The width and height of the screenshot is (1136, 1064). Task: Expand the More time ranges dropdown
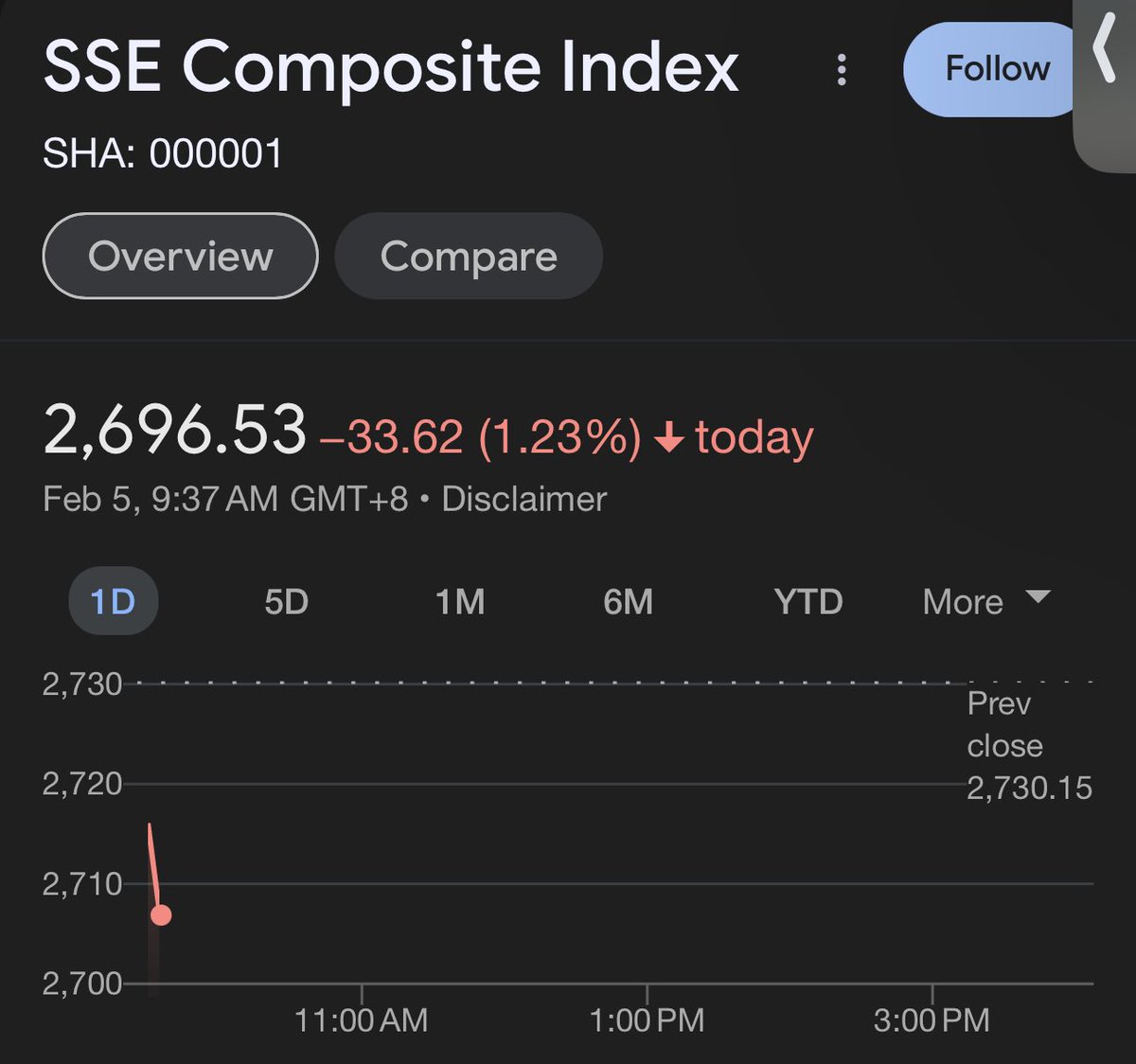(985, 601)
